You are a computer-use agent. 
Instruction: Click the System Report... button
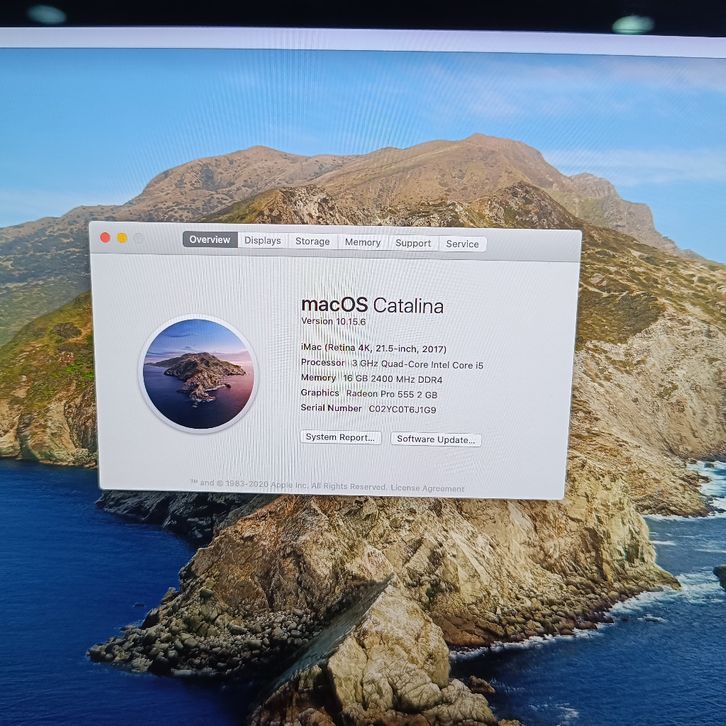(x=341, y=438)
